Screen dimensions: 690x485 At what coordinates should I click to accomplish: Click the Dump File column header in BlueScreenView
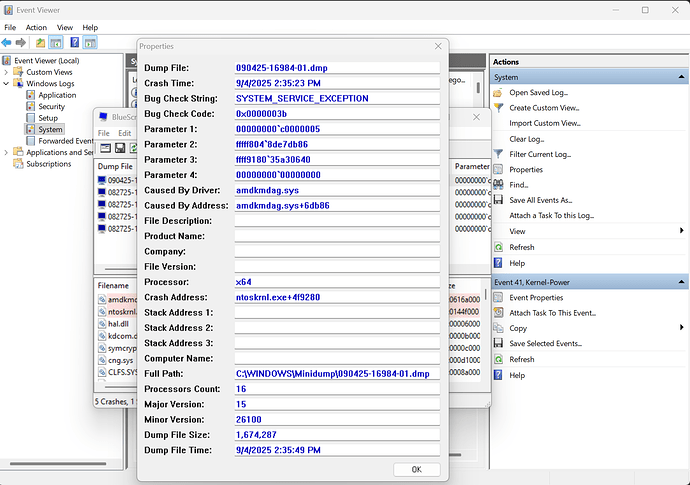tap(116, 166)
